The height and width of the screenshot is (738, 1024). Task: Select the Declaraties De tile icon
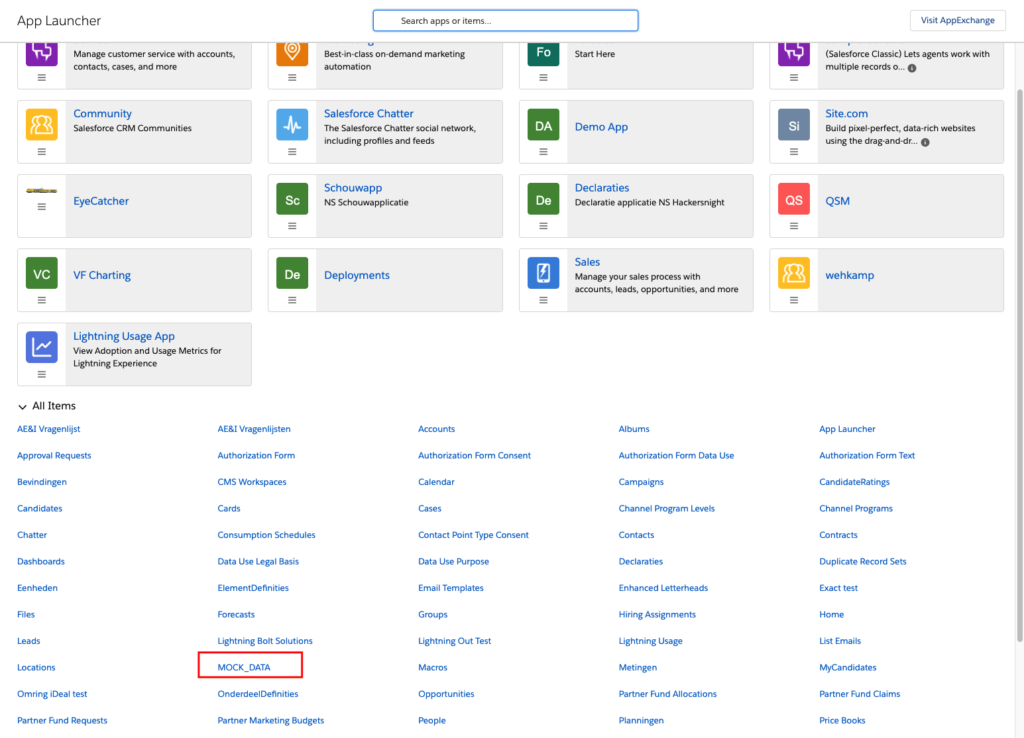(543, 199)
